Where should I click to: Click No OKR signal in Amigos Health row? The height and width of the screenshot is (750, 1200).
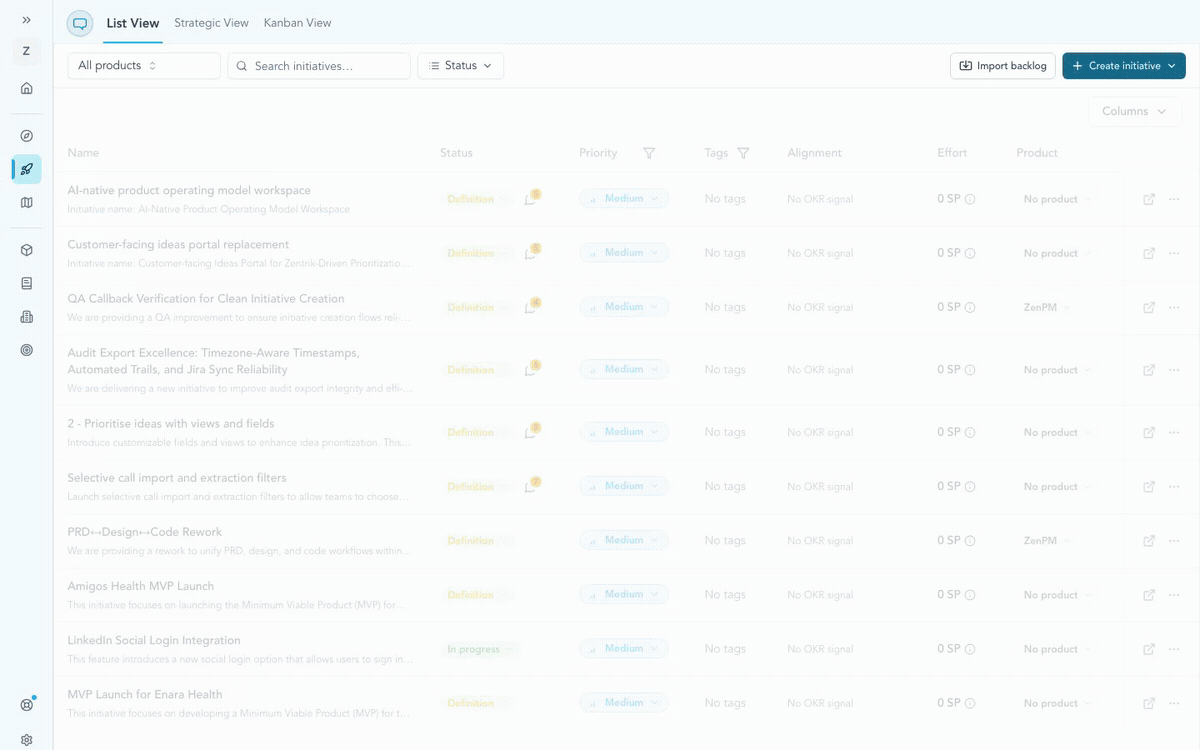820,595
